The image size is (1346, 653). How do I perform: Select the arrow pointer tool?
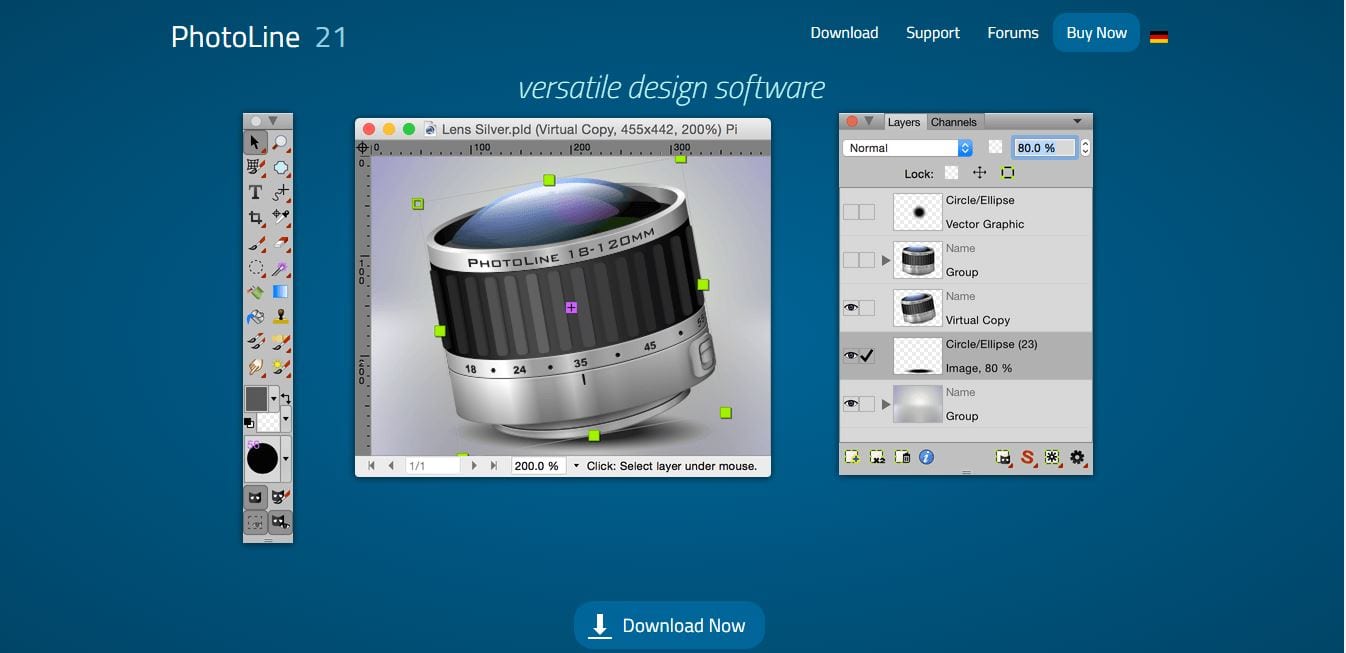click(256, 142)
